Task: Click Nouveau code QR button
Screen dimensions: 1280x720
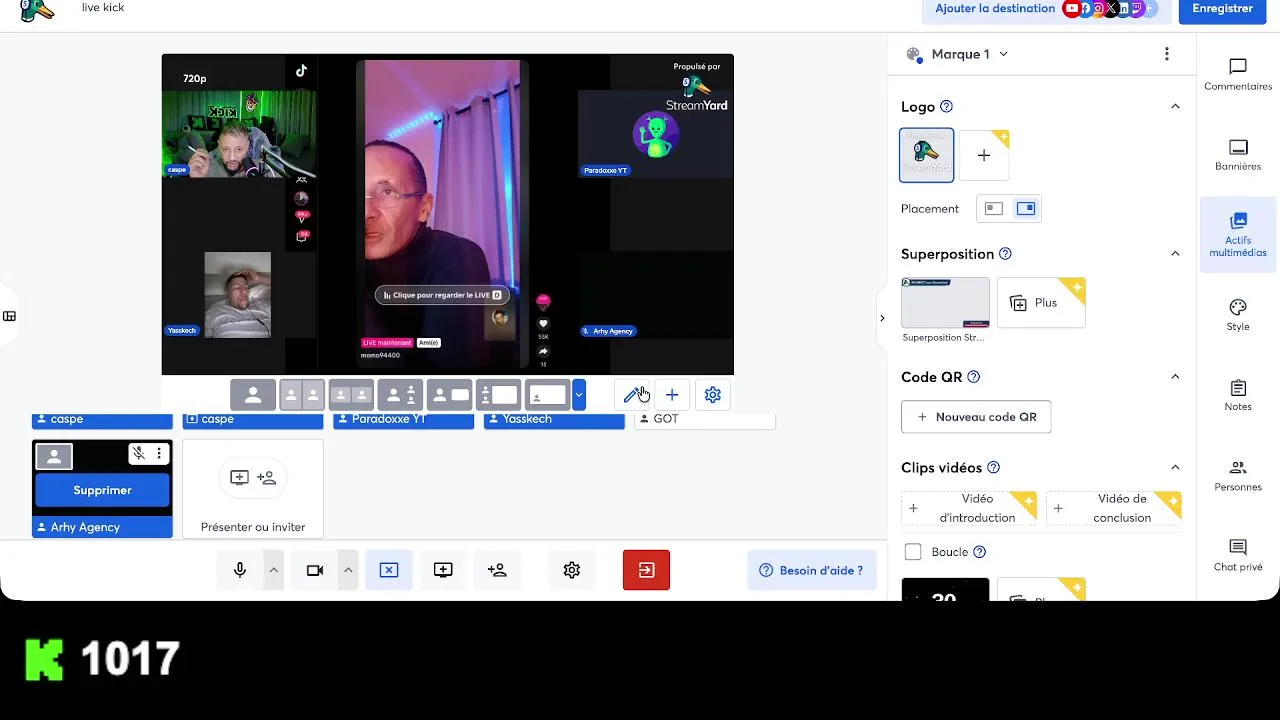Action: coord(976,417)
